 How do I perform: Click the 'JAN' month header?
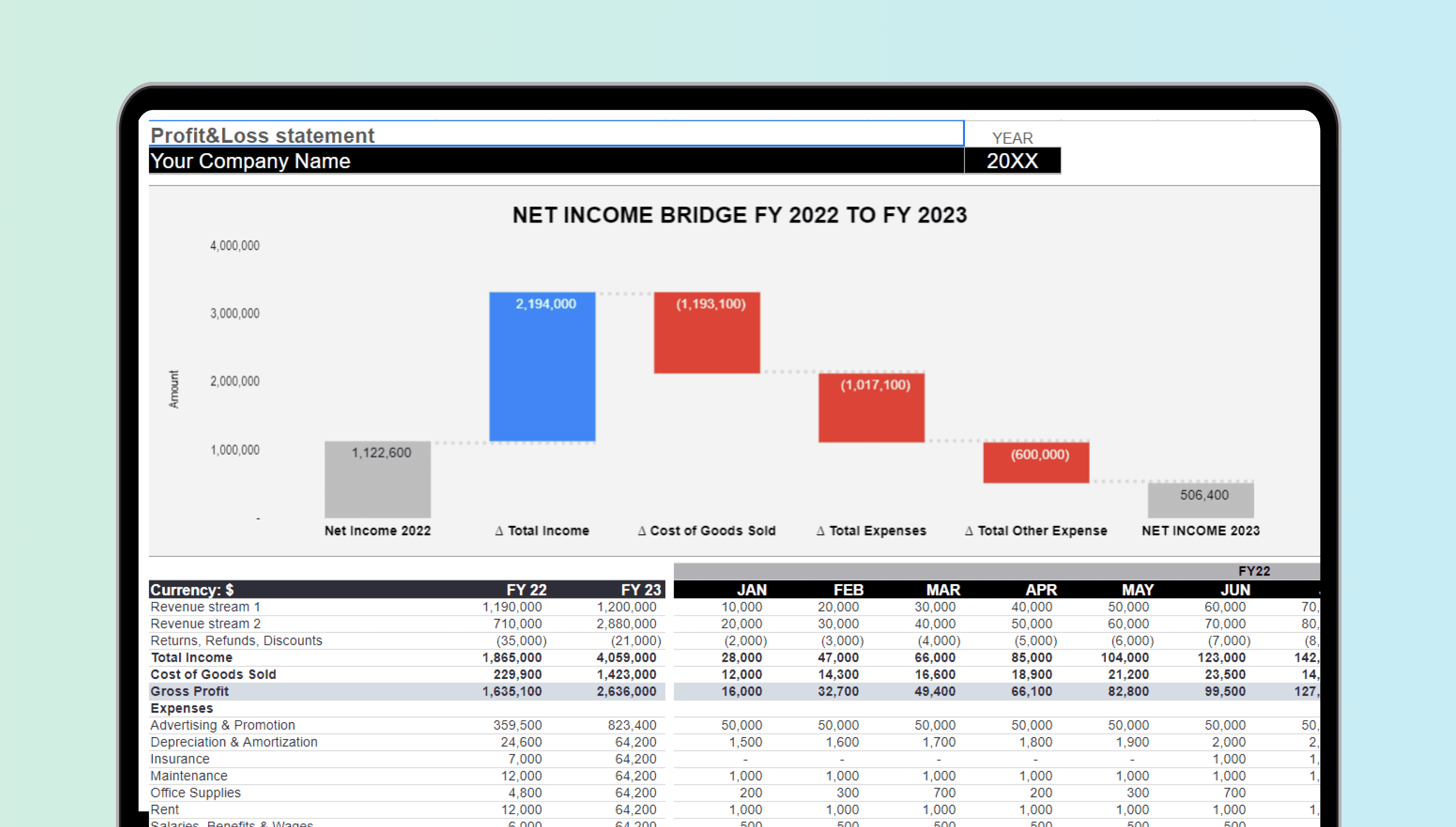click(x=752, y=590)
